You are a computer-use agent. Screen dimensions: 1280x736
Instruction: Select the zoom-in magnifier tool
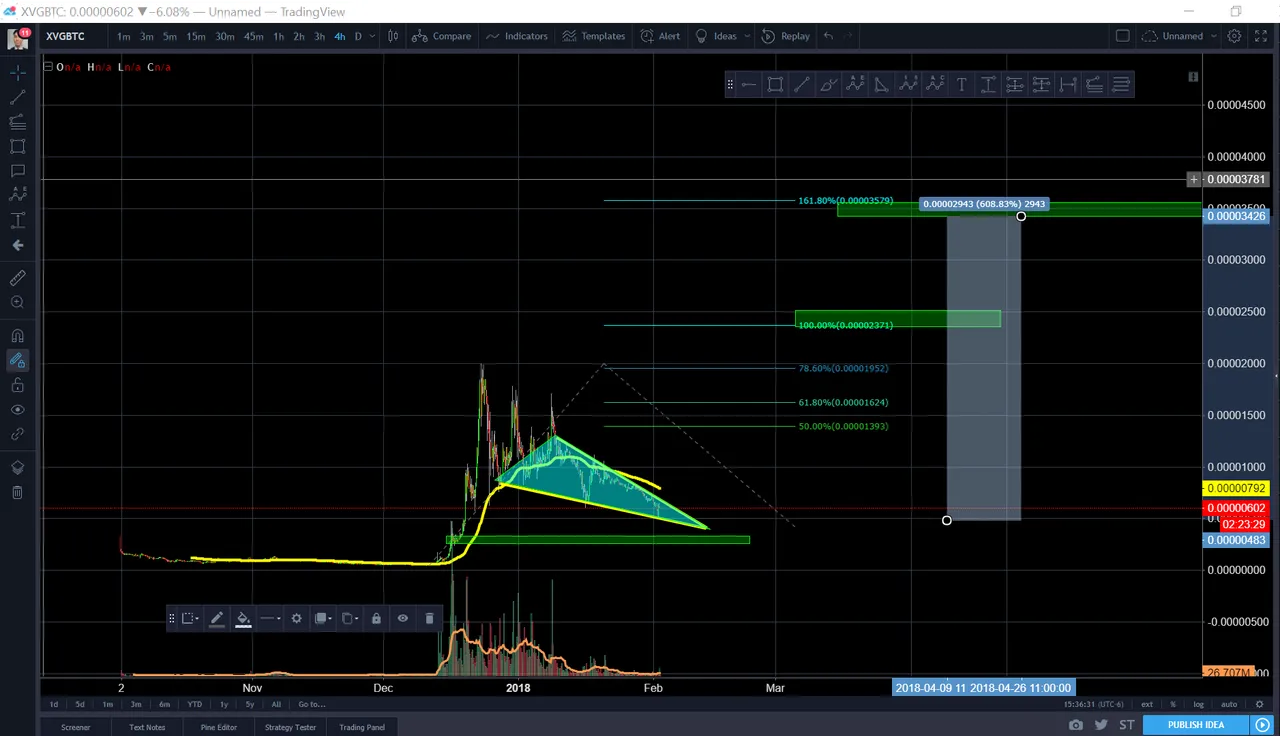[17, 302]
